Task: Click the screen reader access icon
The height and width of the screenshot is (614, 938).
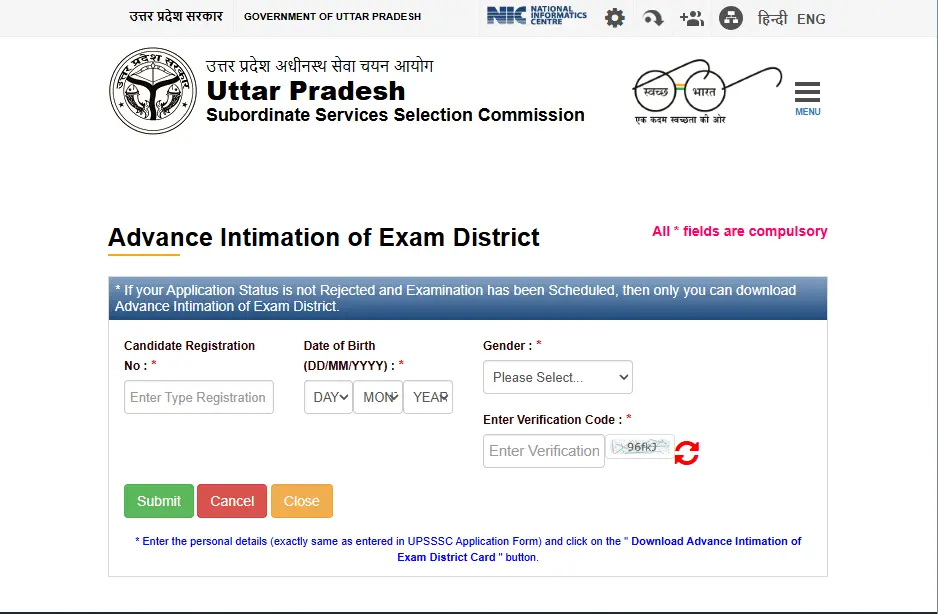Action: (653, 18)
